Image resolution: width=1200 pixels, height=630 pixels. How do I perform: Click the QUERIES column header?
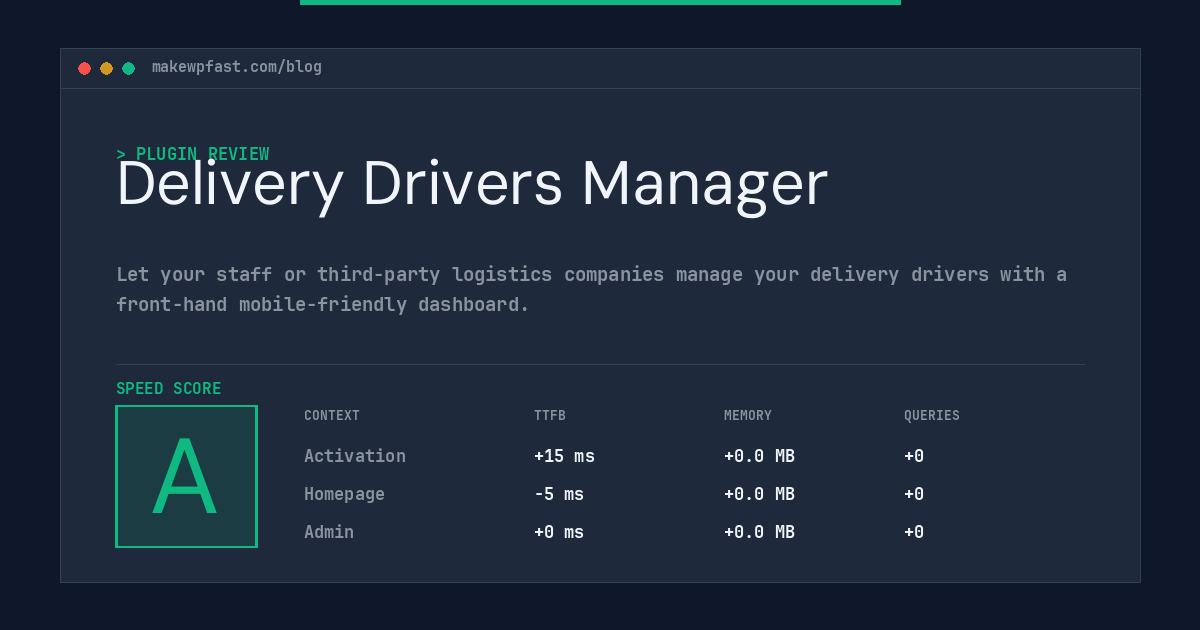932,416
